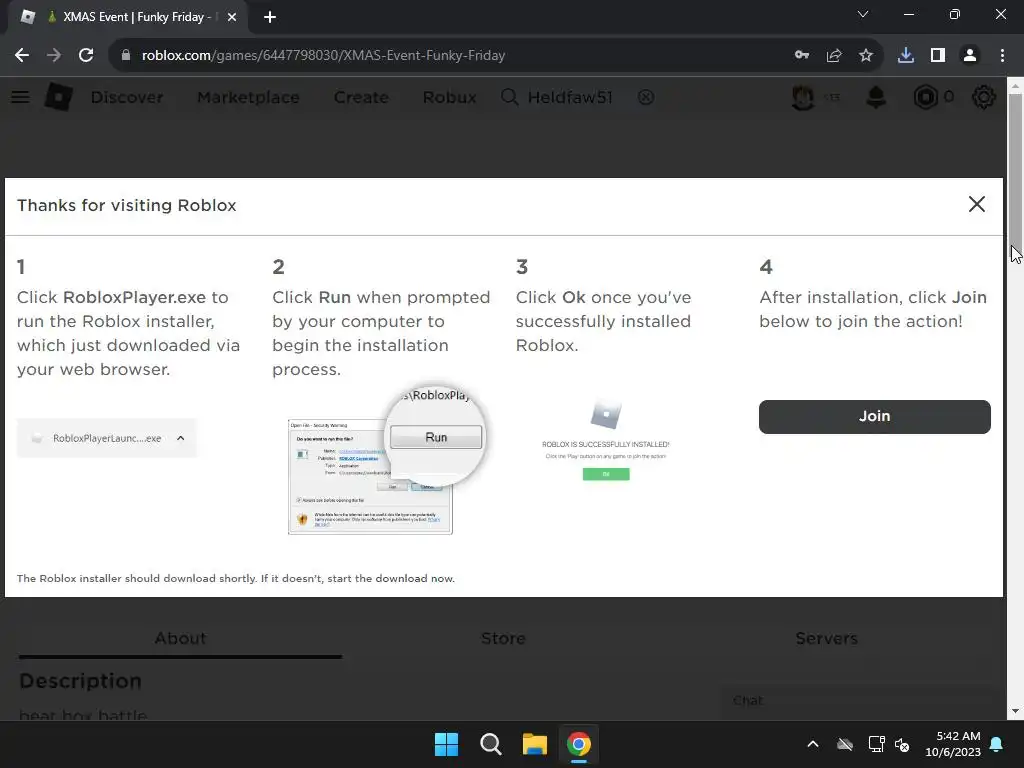Open Windows notification center bell
The image size is (1024, 768).
point(997,744)
